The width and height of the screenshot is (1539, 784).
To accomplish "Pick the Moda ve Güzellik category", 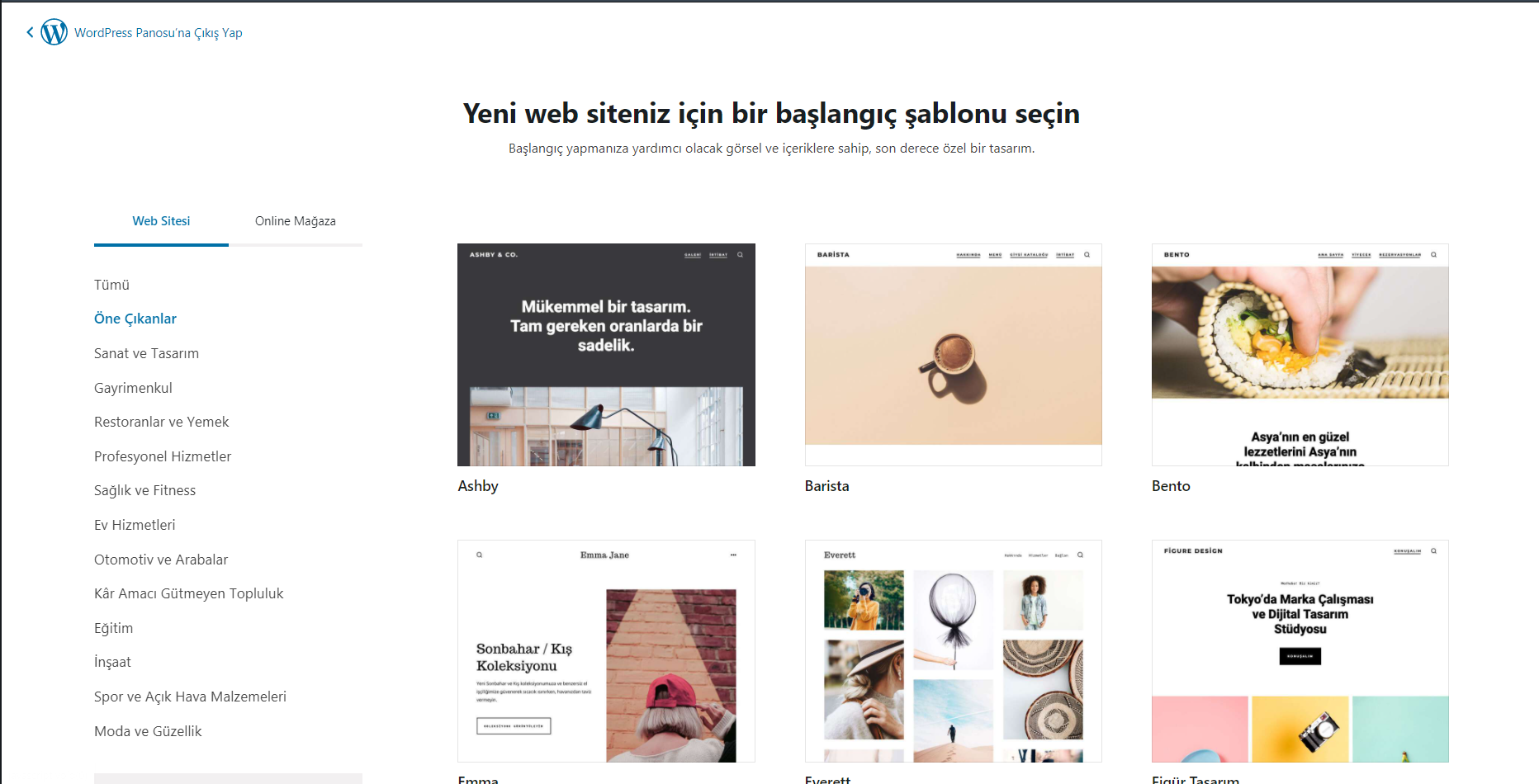I will coord(148,731).
